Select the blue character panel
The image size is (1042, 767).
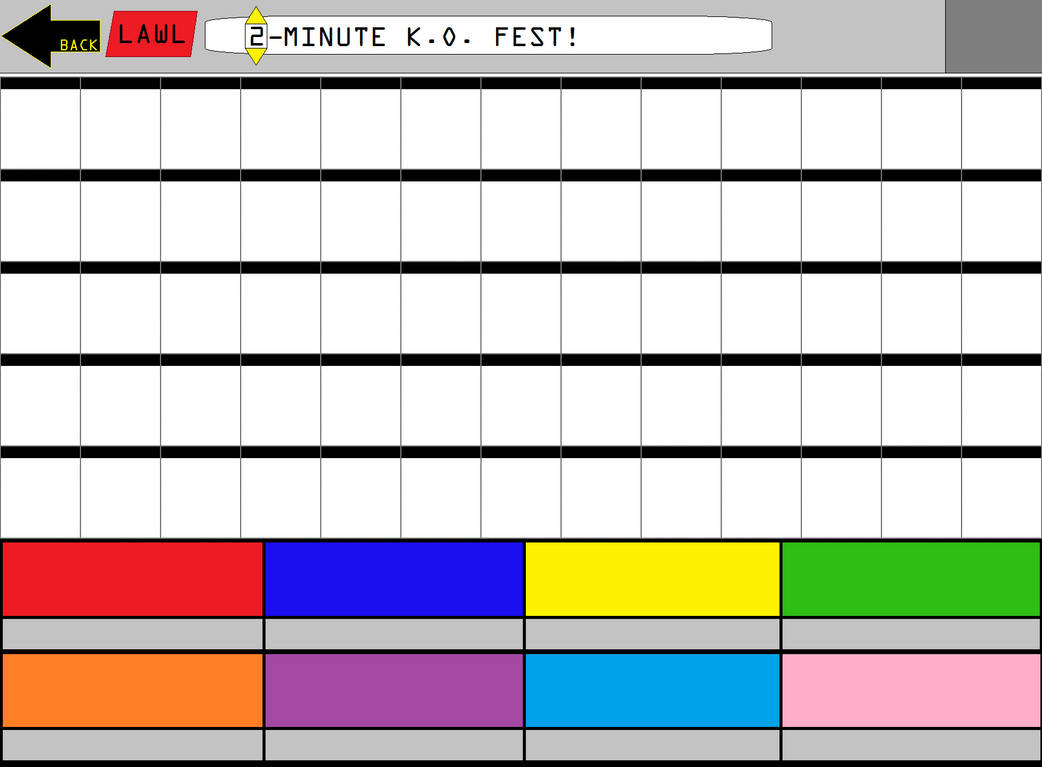pos(392,578)
